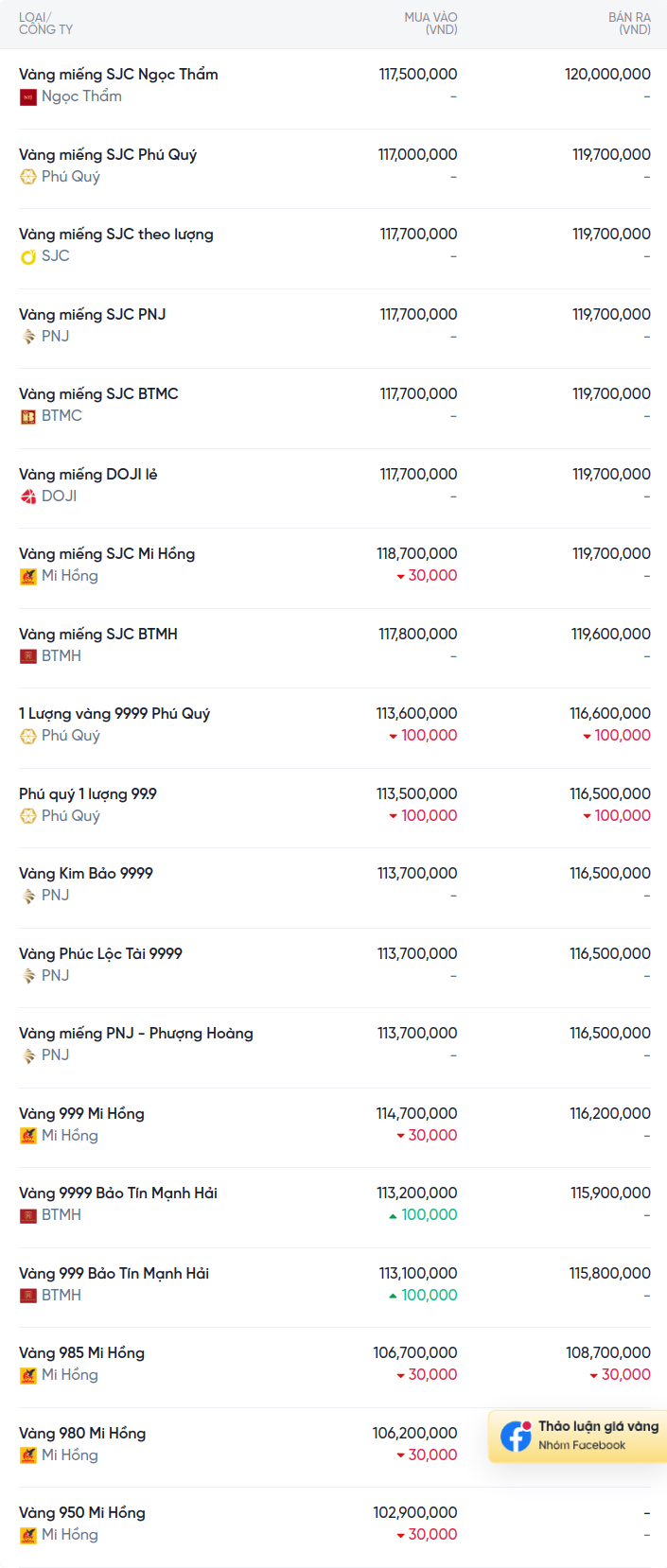Click the BTMC company logo icon
Screen dimensions: 667x1568
28,416
